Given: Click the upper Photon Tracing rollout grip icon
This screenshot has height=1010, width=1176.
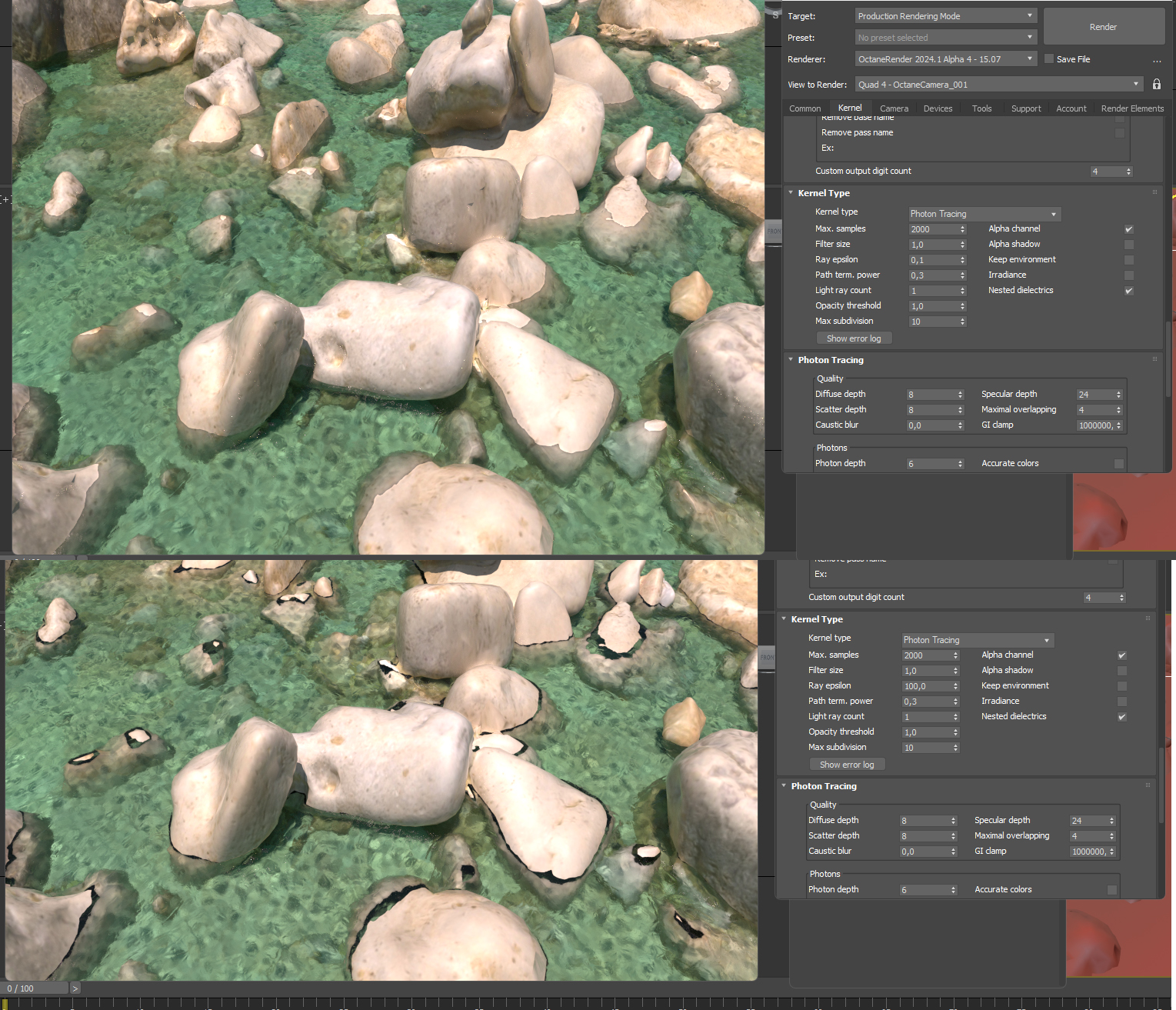Looking at the screenshot, I should pos(1154,359).
